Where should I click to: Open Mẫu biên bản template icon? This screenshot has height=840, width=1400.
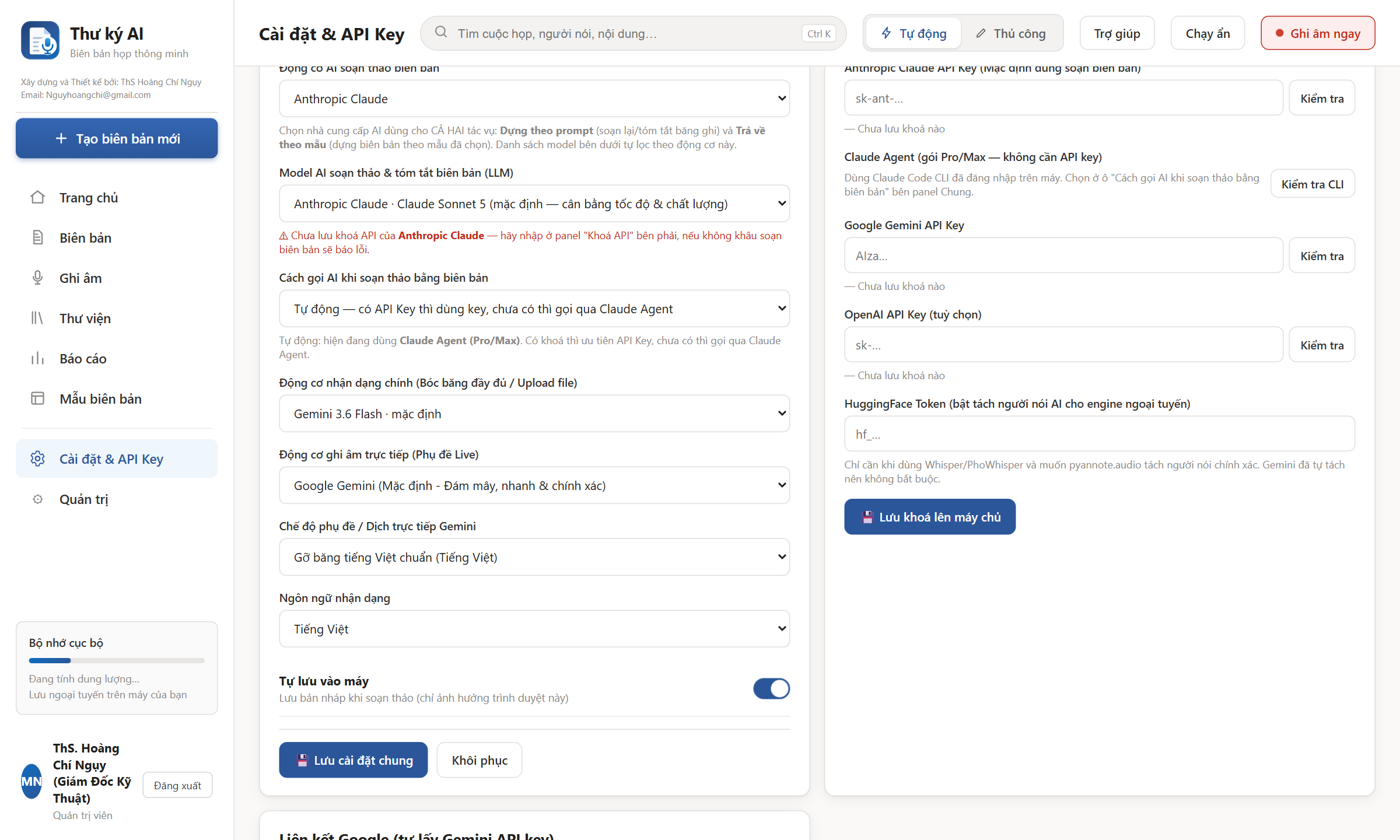tap(37, 398)
